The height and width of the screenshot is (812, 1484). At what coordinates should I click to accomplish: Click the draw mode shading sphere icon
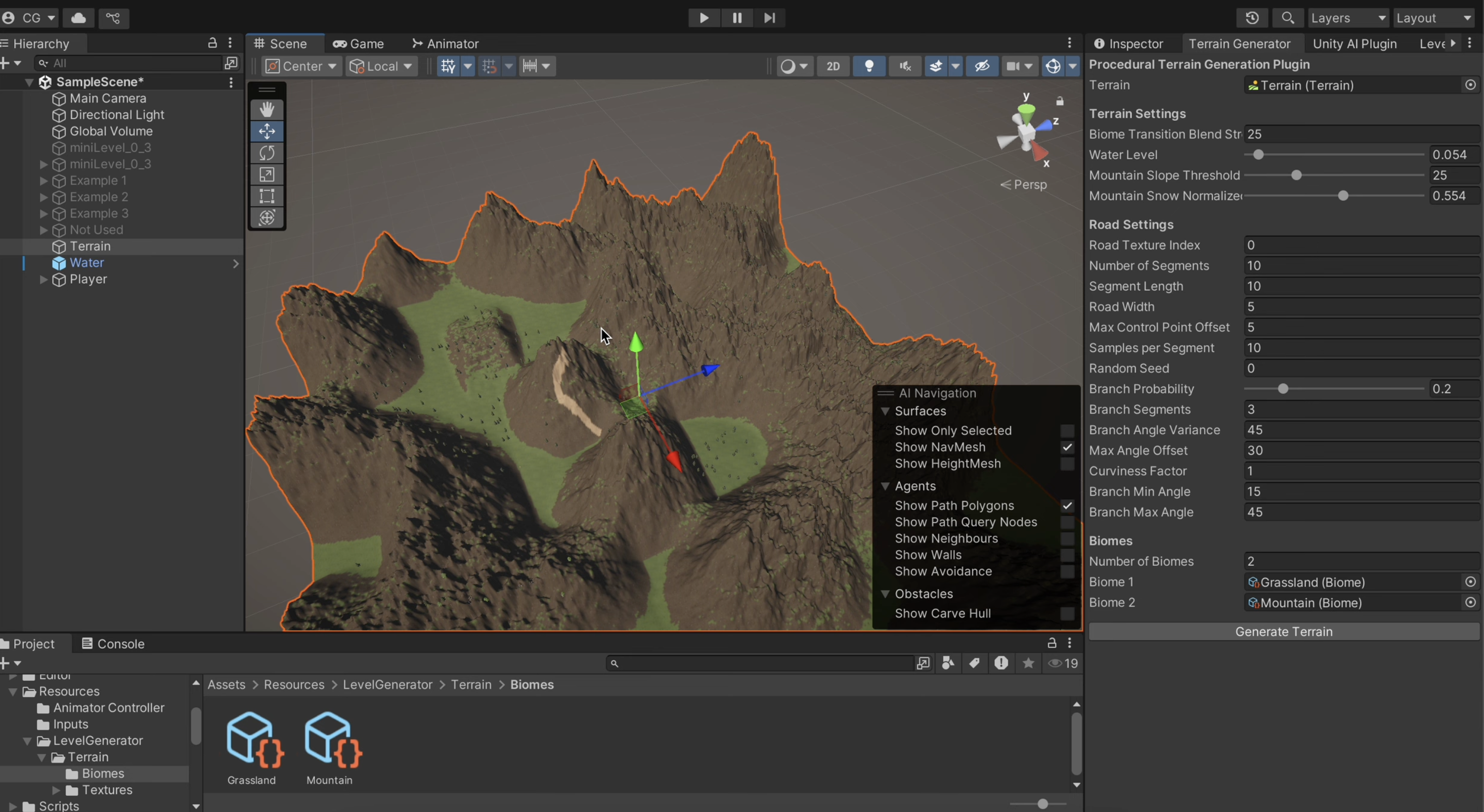(x=788, y=66)
